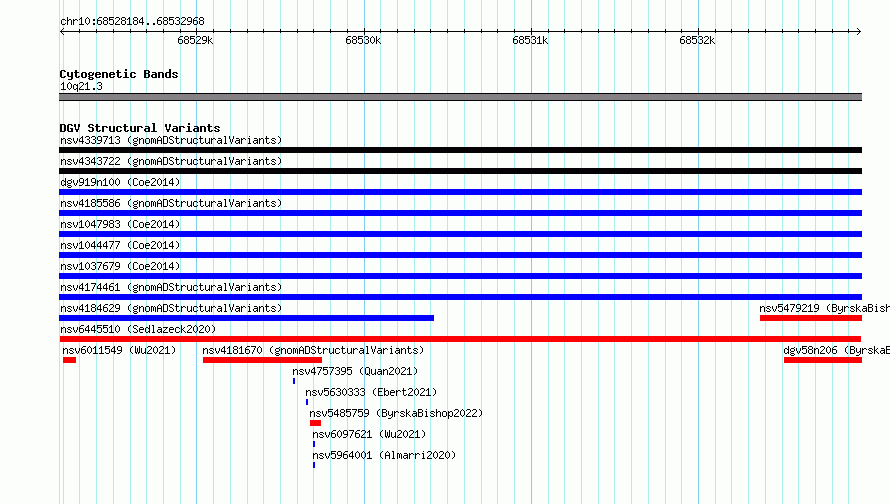Open variant label nsv6445510 (Sedlazeck2020)
This screenshot has width=890, height=504.
[138, 329]
